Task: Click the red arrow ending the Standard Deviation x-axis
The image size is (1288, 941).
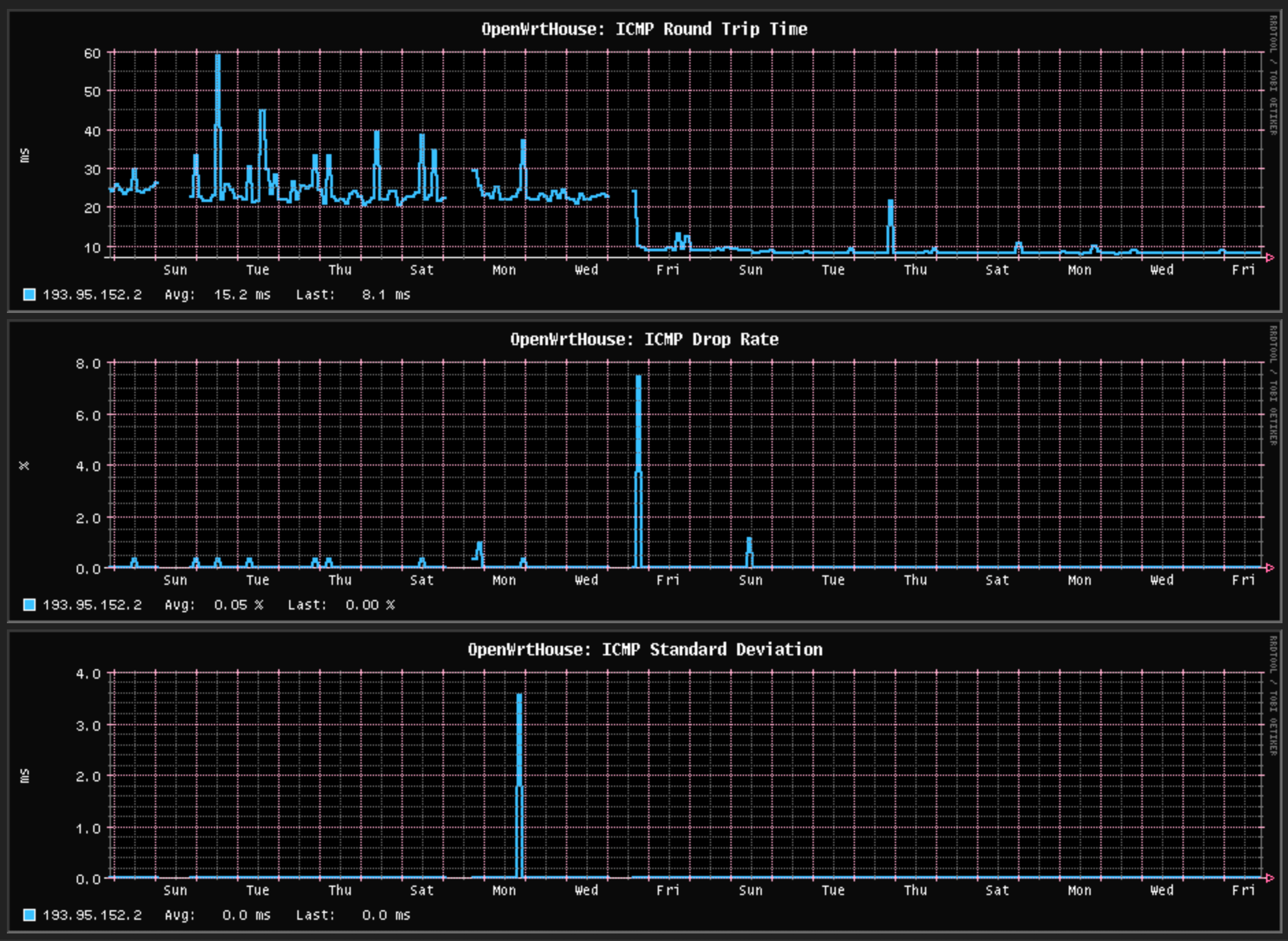Action: [1270, 878]
